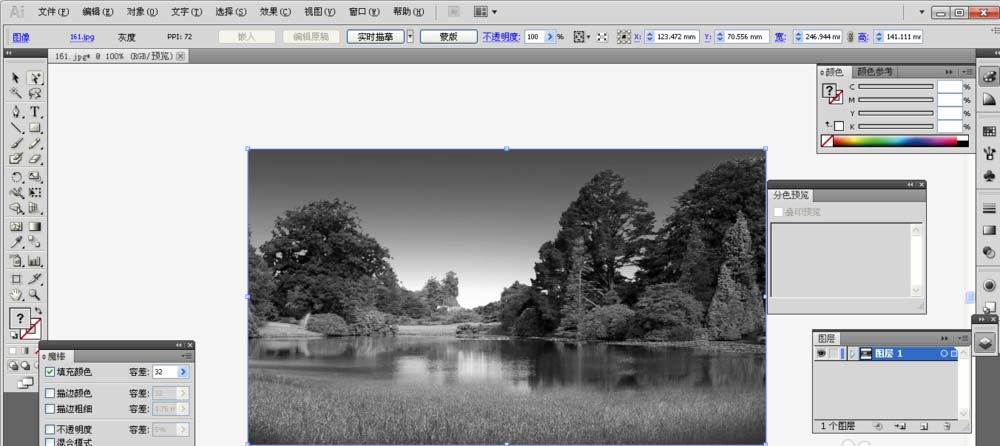Pick a color from the spectrum bar
Image resolution: width=1000 pixels, height=446 pixels.
tap(895, 141)
